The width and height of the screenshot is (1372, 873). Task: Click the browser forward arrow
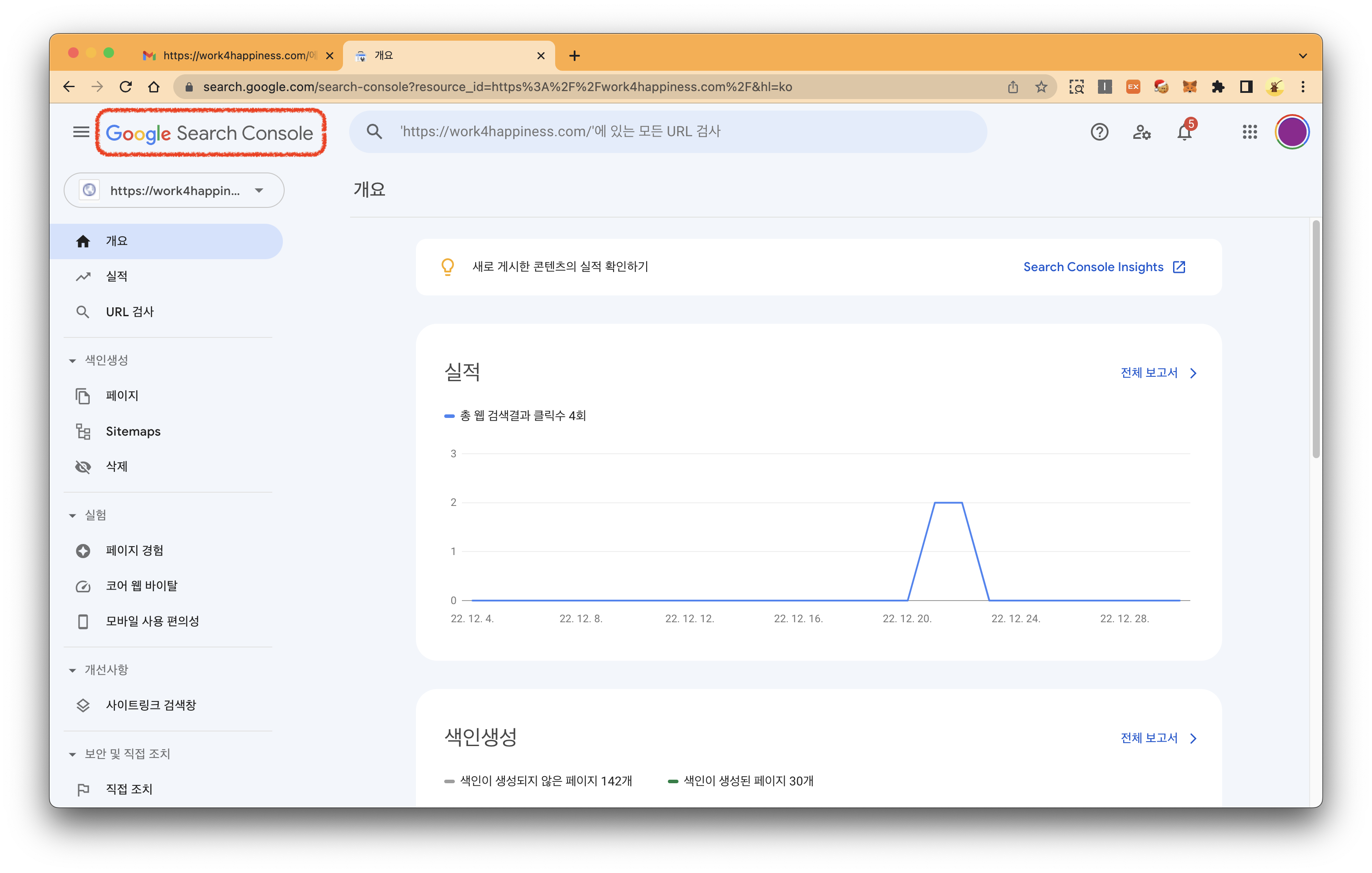(97, 87)
